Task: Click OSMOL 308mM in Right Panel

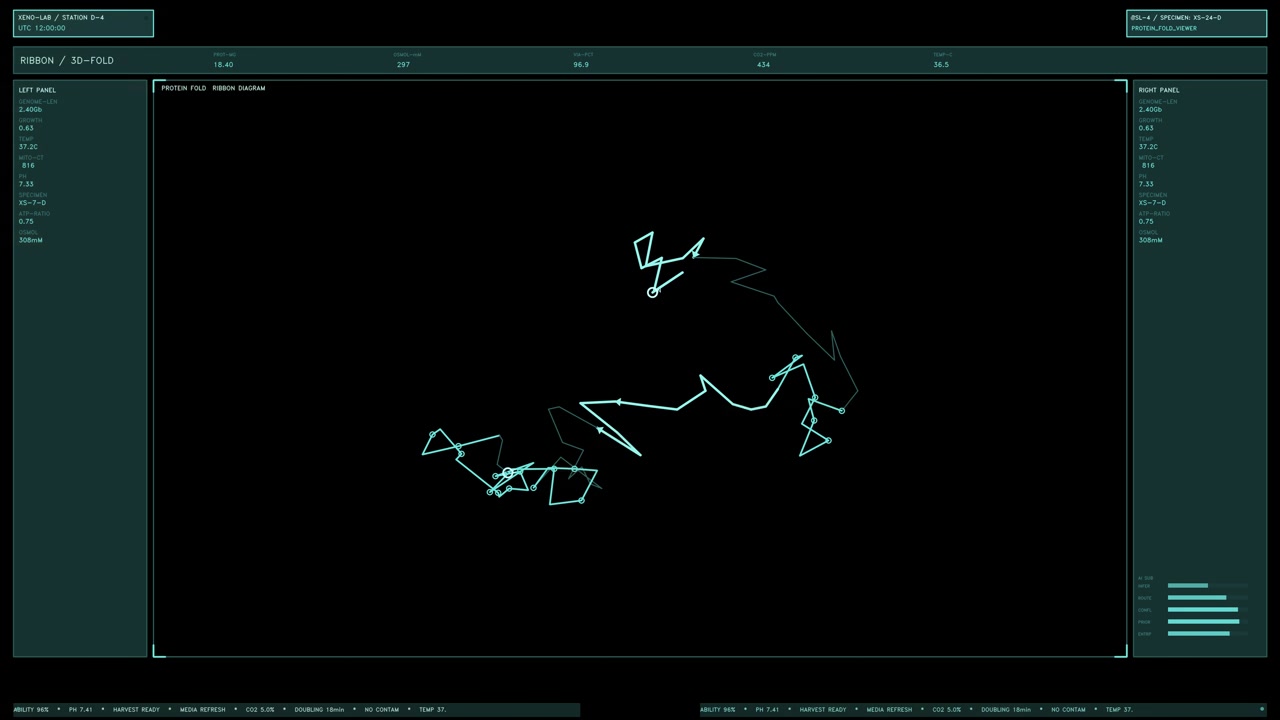Action: [x=1150, y=236]
